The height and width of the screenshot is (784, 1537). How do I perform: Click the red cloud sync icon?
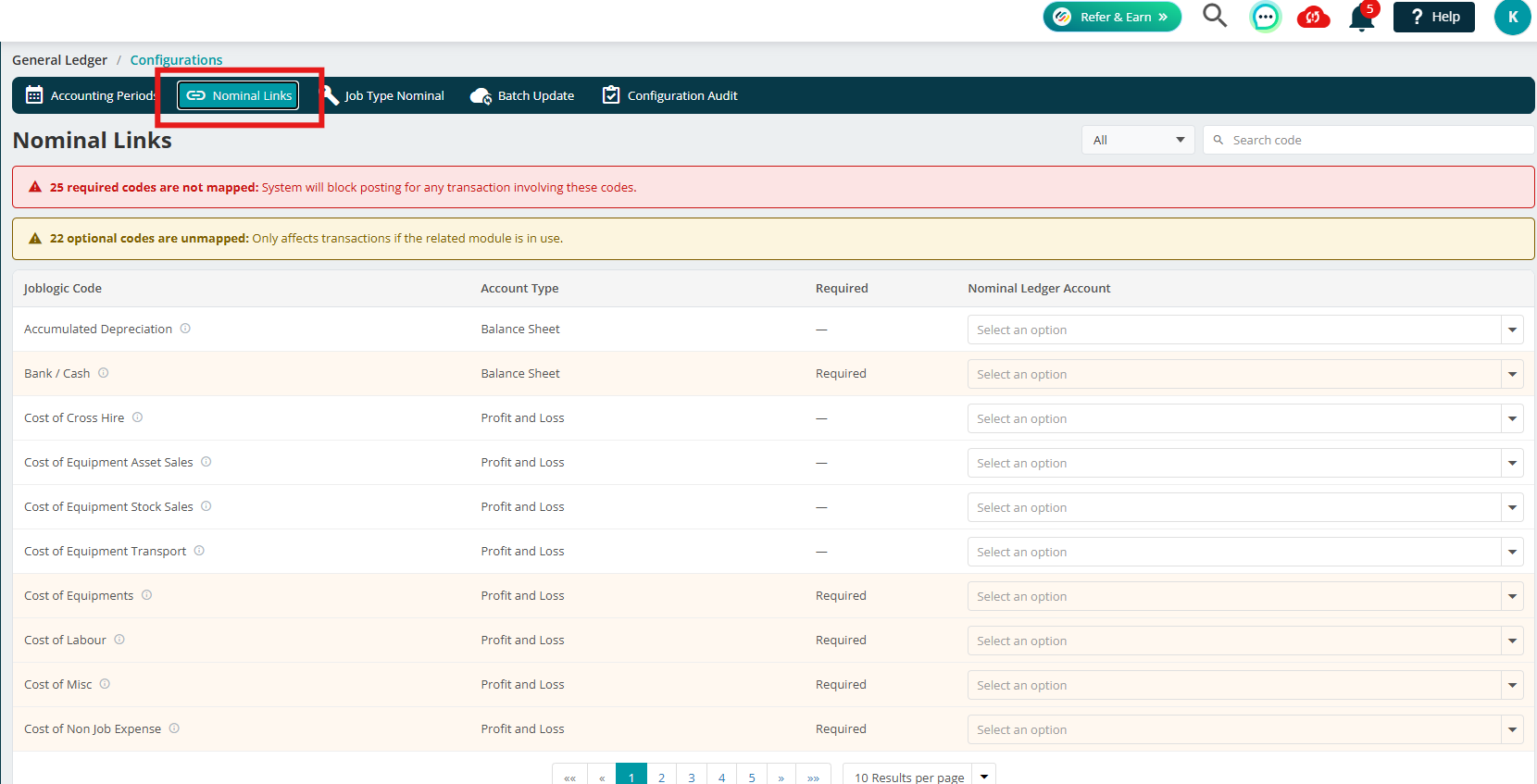[1313, 17]
